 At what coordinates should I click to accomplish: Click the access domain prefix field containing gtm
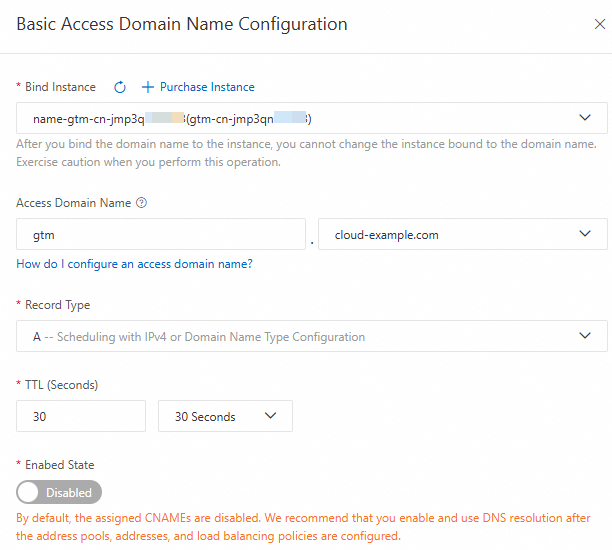click(x=160, y=235)
